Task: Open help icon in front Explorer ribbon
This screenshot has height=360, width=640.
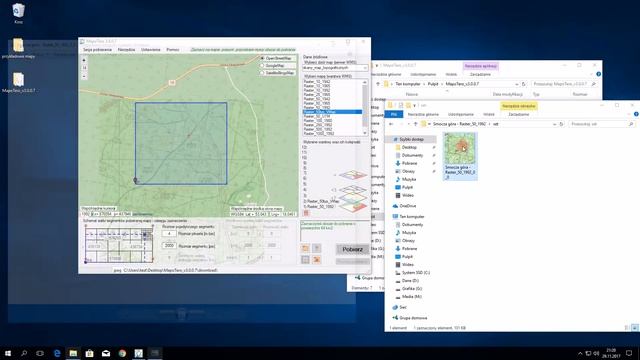Action: 636,114
